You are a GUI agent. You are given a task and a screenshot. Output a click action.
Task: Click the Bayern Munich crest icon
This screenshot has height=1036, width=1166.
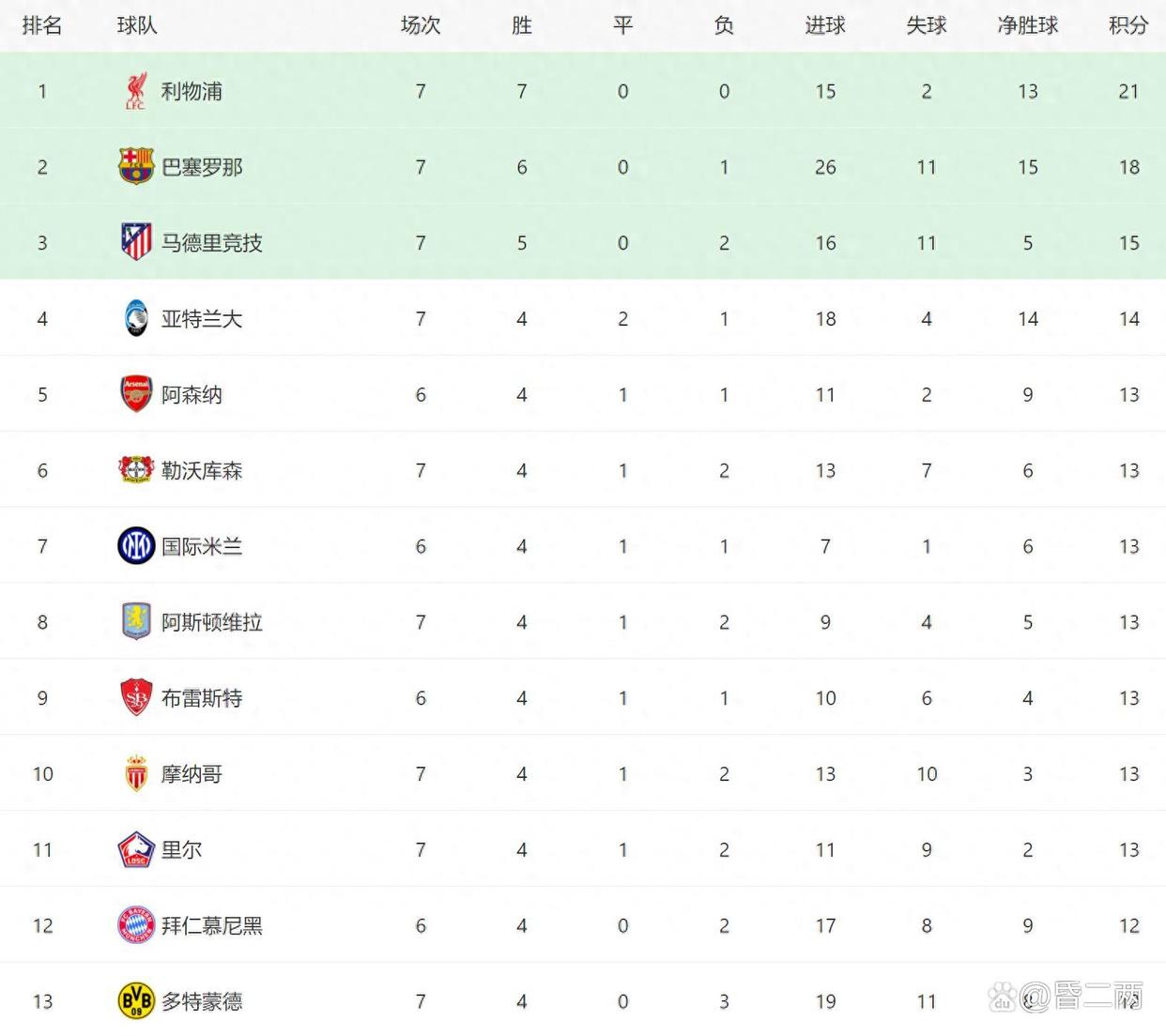coord(136,925)
